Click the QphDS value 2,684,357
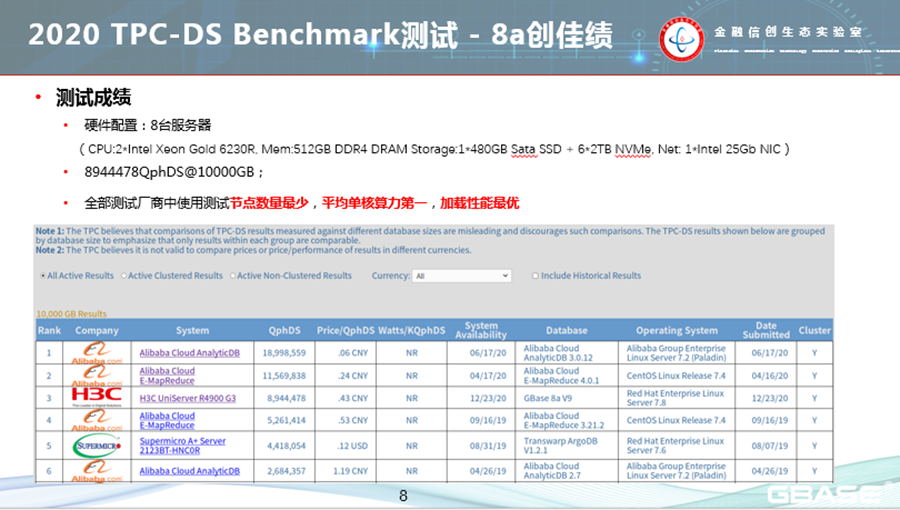The height and width of the screenshot is (510, 900). tap(286, 471)
